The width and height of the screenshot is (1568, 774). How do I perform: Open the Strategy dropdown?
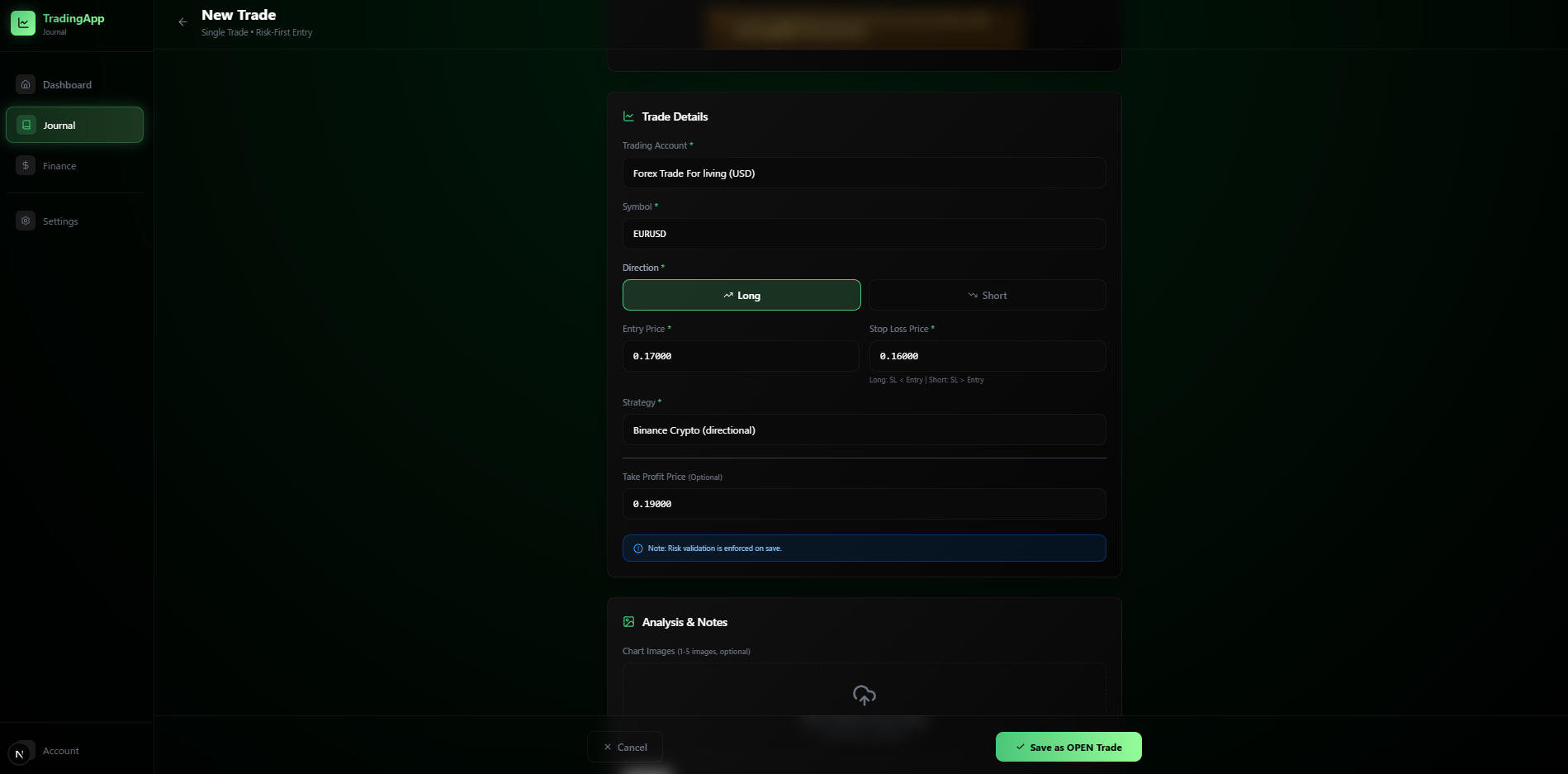coord(863,430)
